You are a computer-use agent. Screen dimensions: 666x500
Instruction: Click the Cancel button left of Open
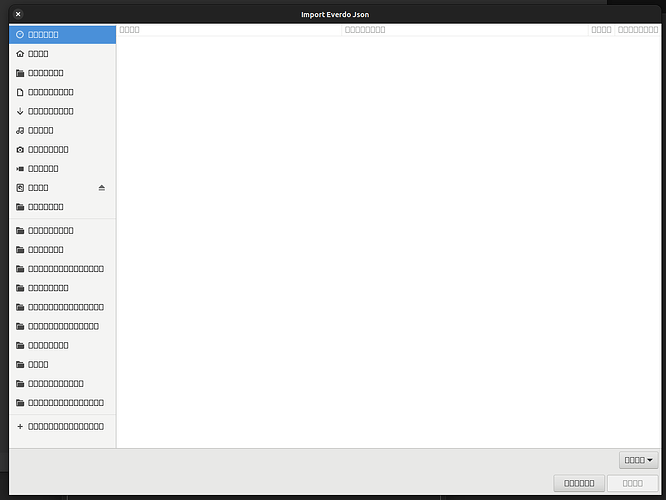pyautogui.click(x=579, y=483)
